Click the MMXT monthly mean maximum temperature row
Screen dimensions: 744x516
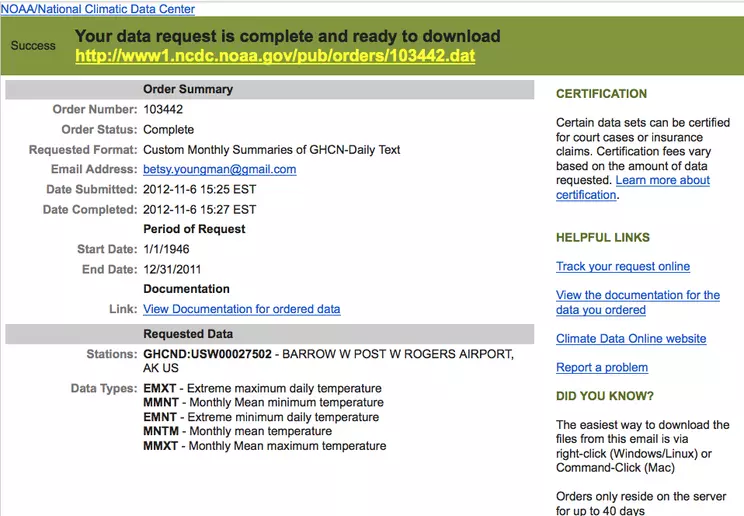tap(264, 446)
